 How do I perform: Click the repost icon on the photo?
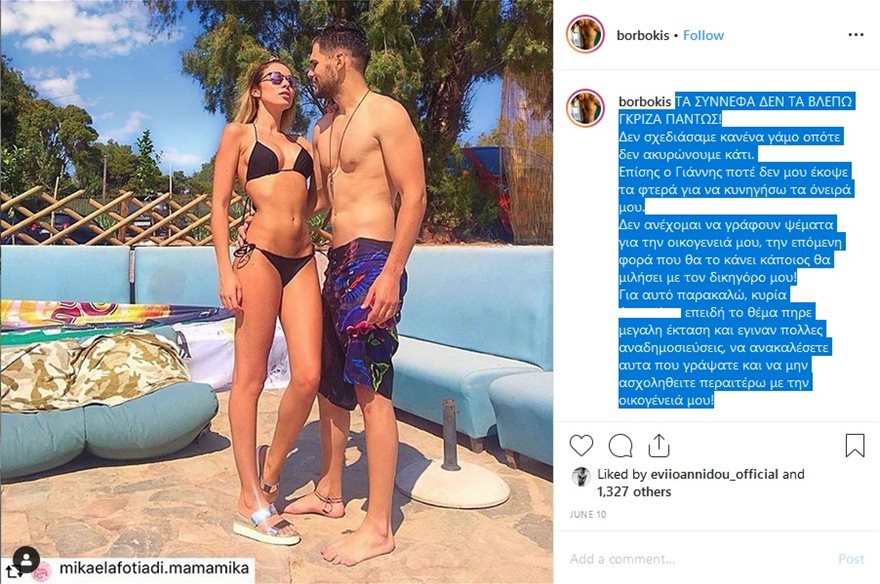point(13,572)
